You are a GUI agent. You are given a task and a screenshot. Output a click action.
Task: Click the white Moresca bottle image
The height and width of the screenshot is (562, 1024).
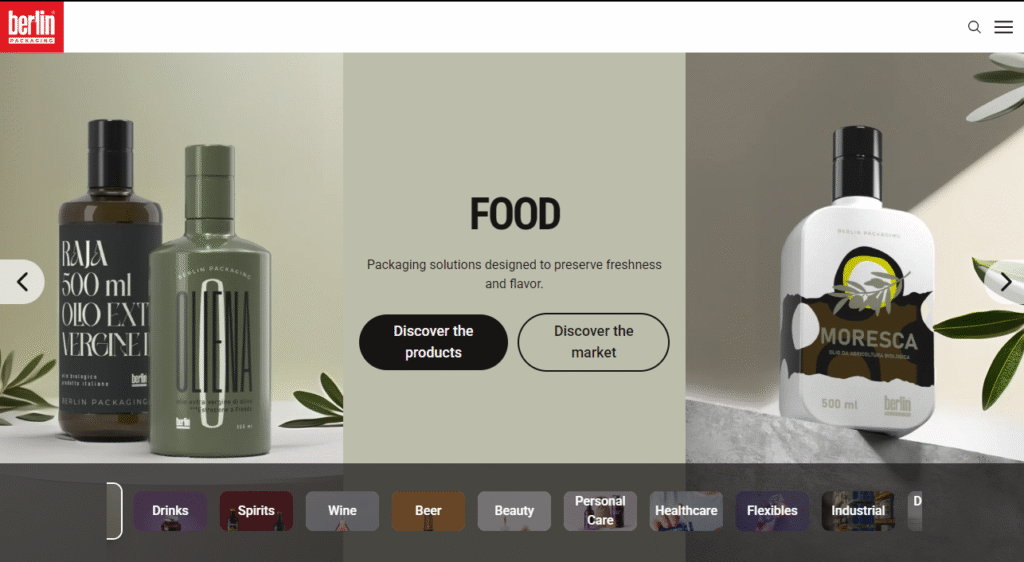[857, 282]
